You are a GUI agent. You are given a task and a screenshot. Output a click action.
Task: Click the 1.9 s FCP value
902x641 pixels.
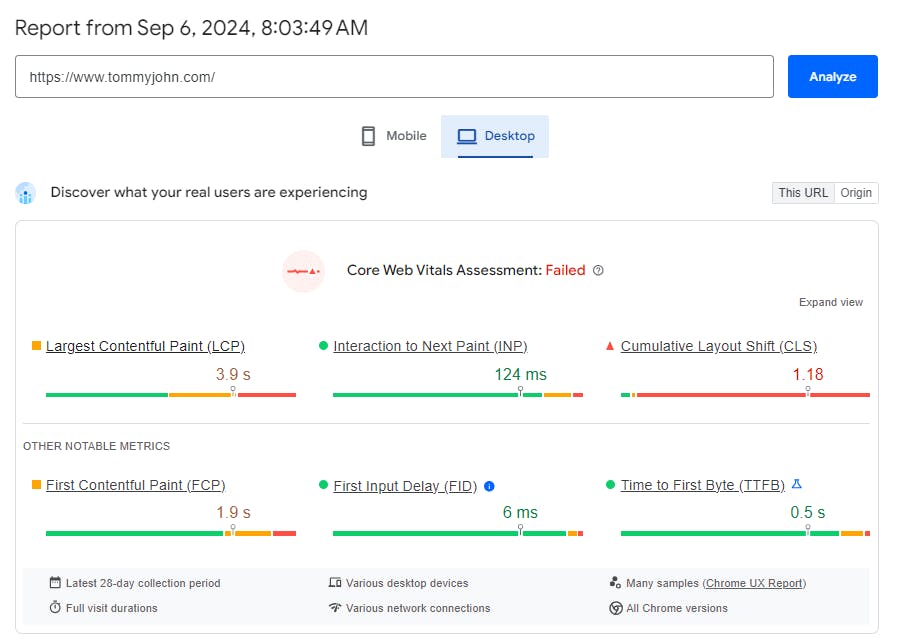(x=233, y=512)
